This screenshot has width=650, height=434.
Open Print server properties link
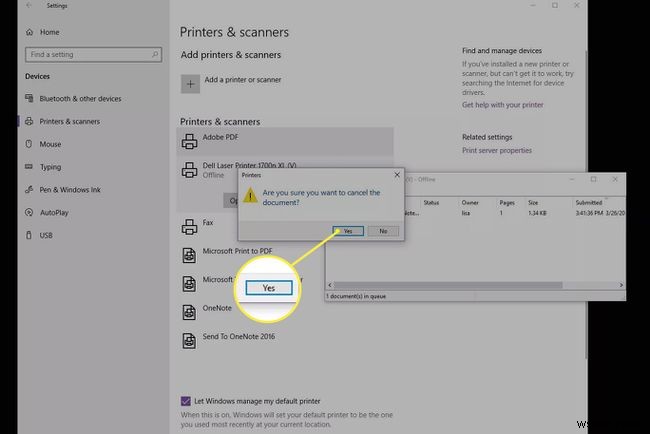pos(497,150)
